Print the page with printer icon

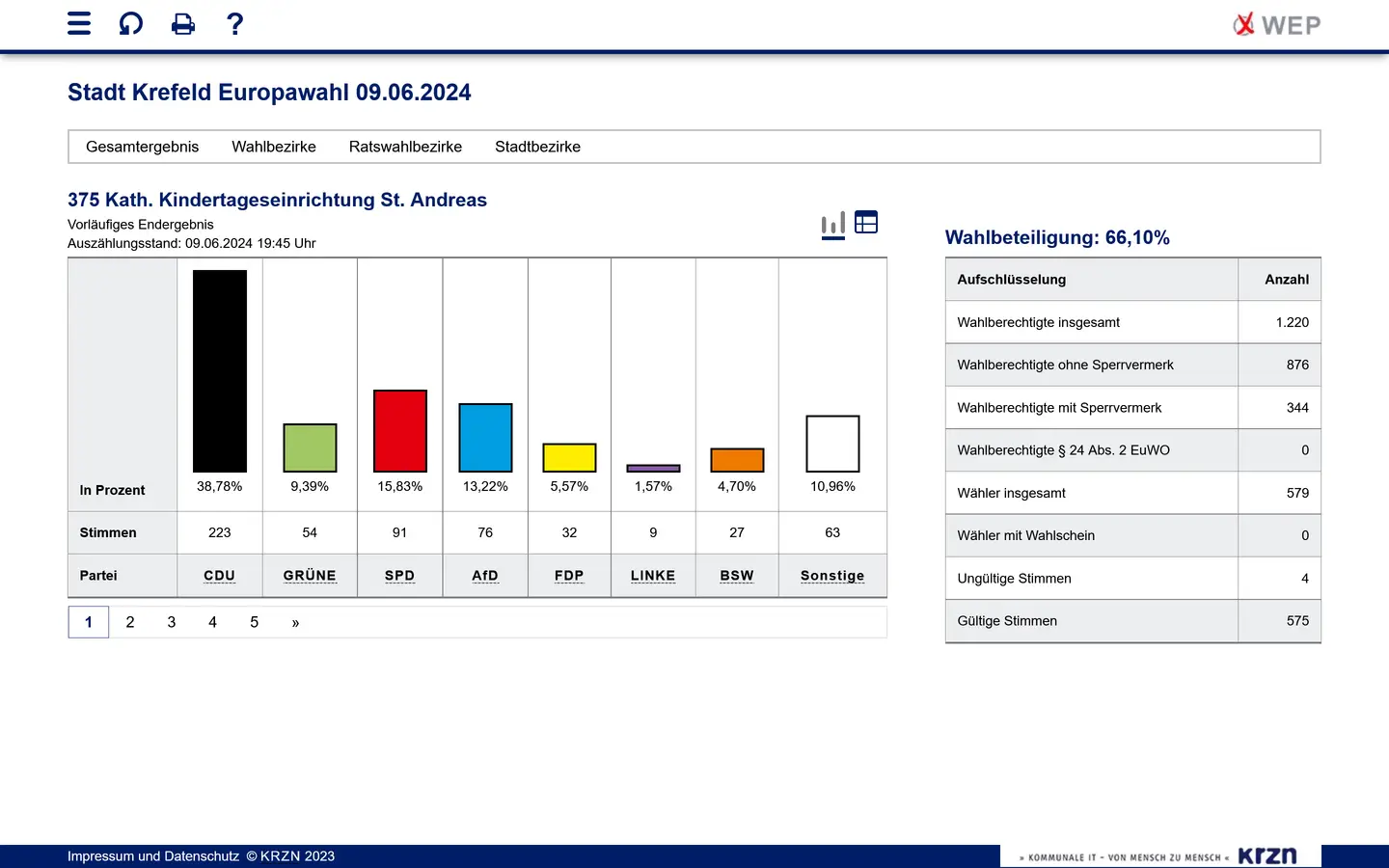coord(182,24)
